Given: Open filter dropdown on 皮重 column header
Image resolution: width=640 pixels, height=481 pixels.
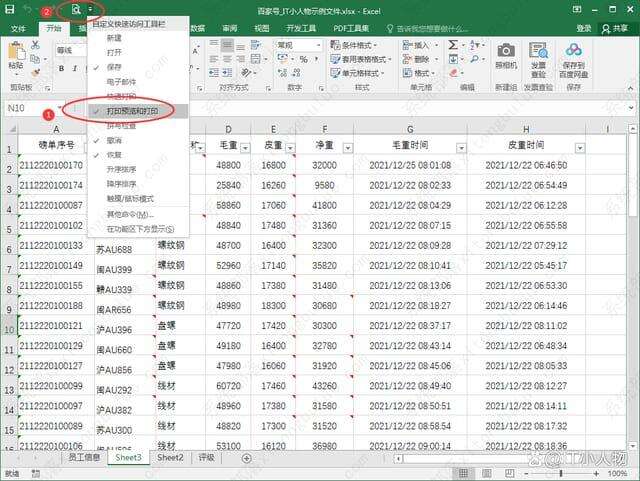Looking at the screenshot, I should pos(290,148).
